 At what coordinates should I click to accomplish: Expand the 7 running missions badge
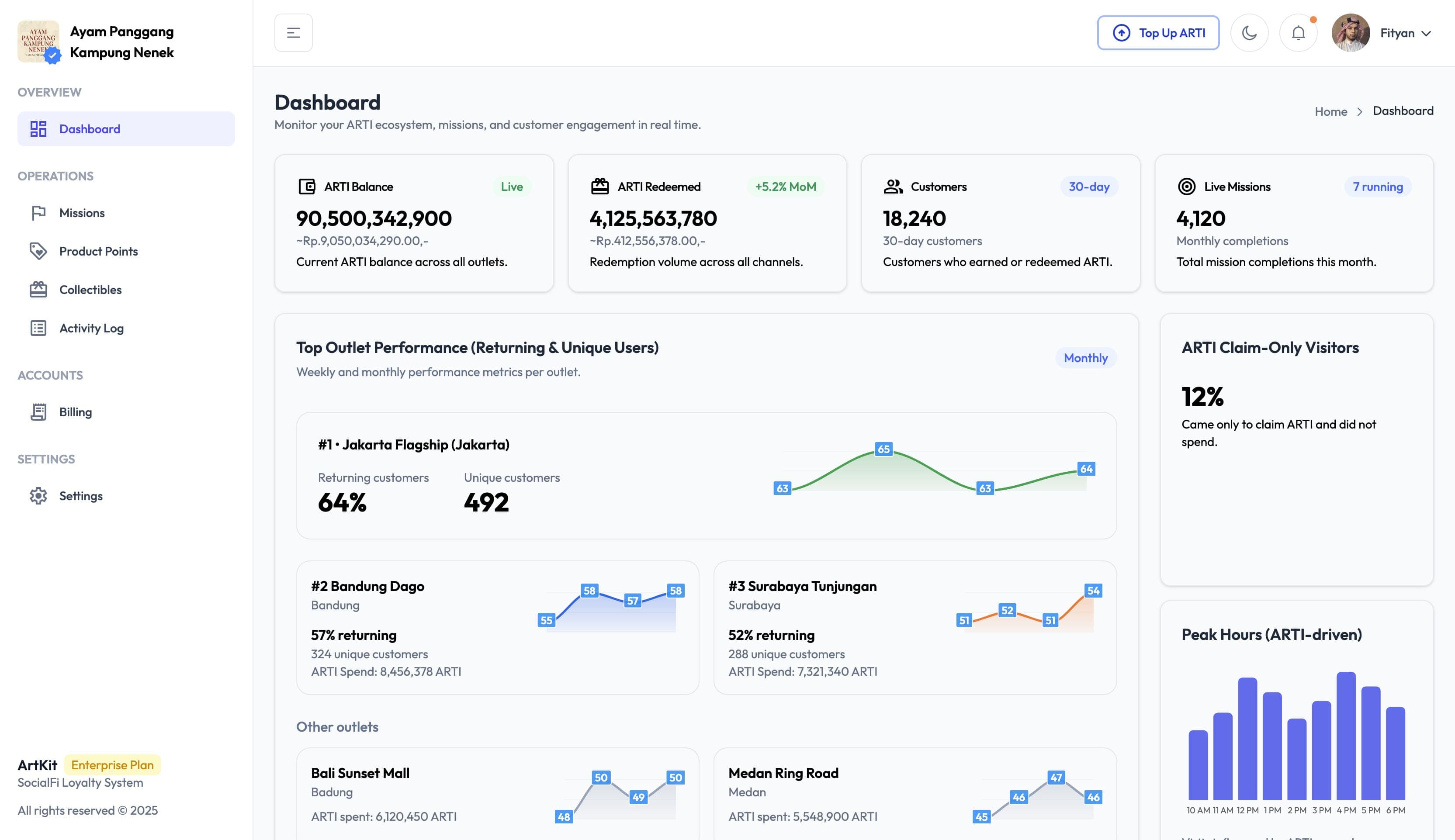(x=1377, y=187)
